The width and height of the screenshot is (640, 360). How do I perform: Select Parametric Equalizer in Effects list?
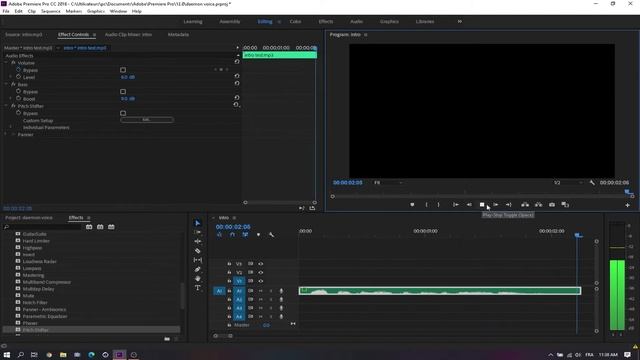click(45, 316)
